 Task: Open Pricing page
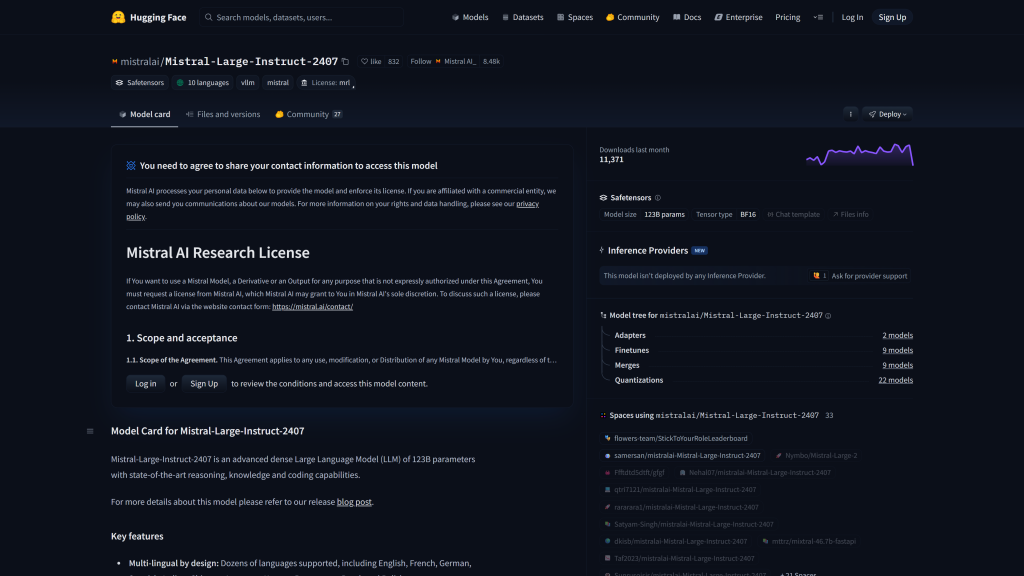(x=788, y=17)
